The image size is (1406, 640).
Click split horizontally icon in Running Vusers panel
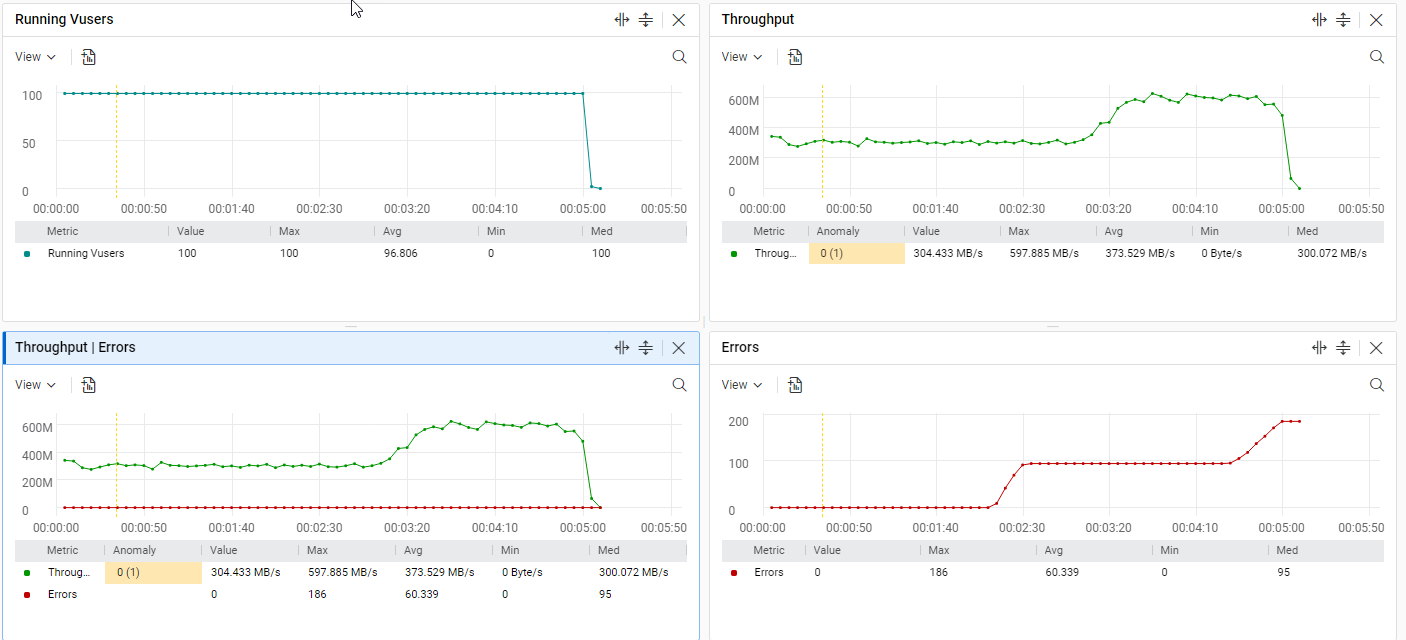pyautogui.click(x=646, y=20)
